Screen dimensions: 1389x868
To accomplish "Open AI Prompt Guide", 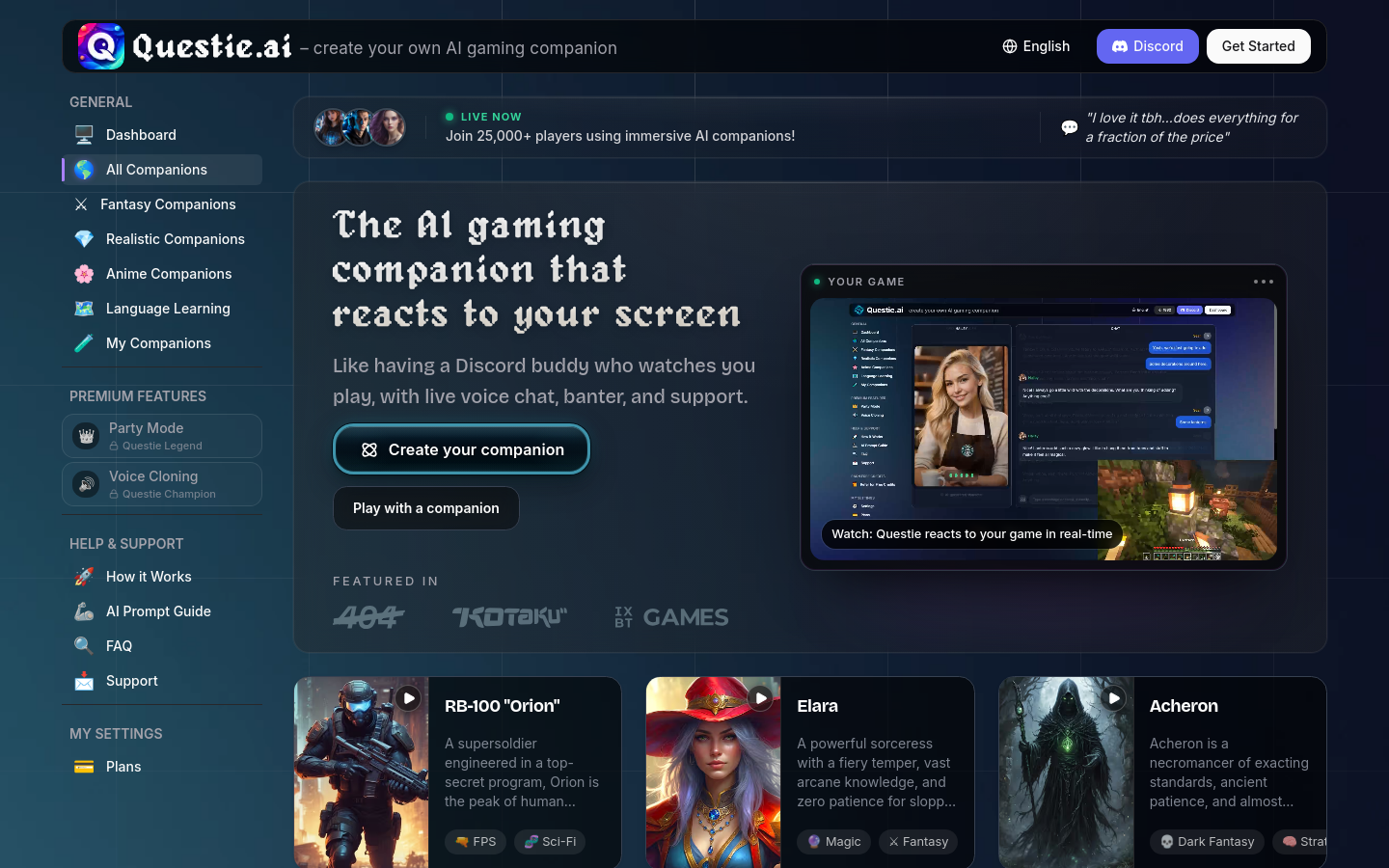I will [162, 611].
